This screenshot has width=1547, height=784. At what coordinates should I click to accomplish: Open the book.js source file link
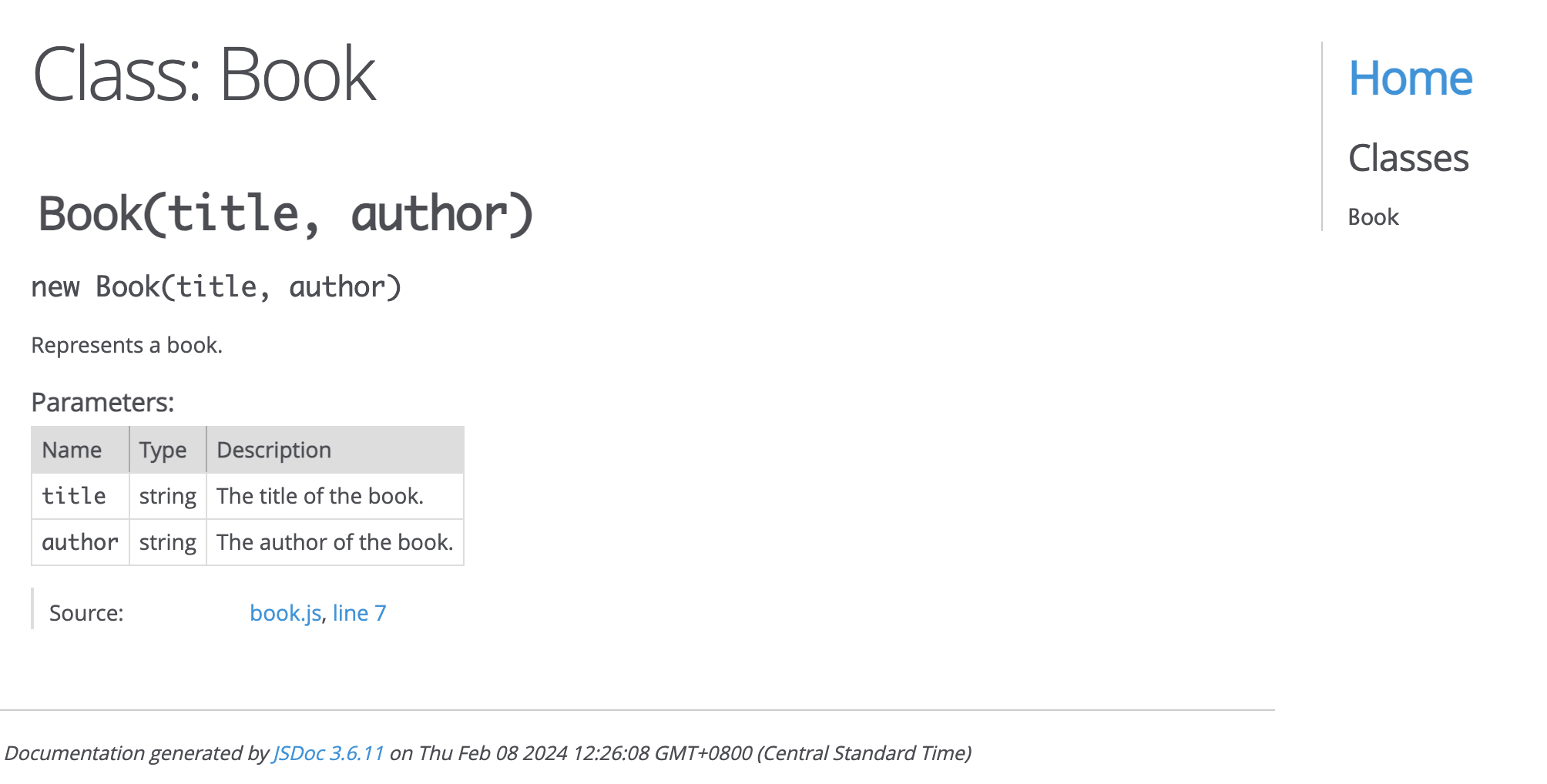click(285, 613)
